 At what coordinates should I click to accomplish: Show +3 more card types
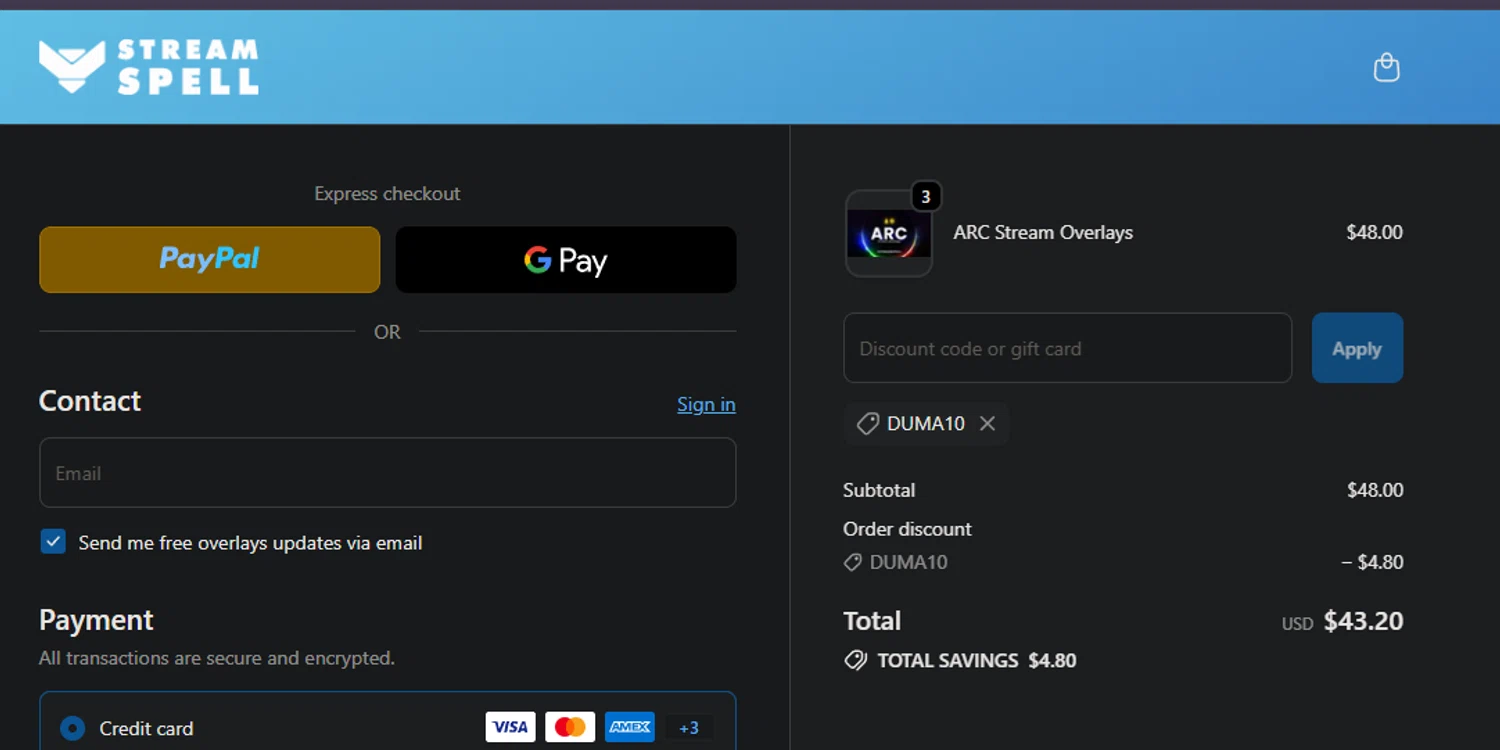click(x=689, y=728)
